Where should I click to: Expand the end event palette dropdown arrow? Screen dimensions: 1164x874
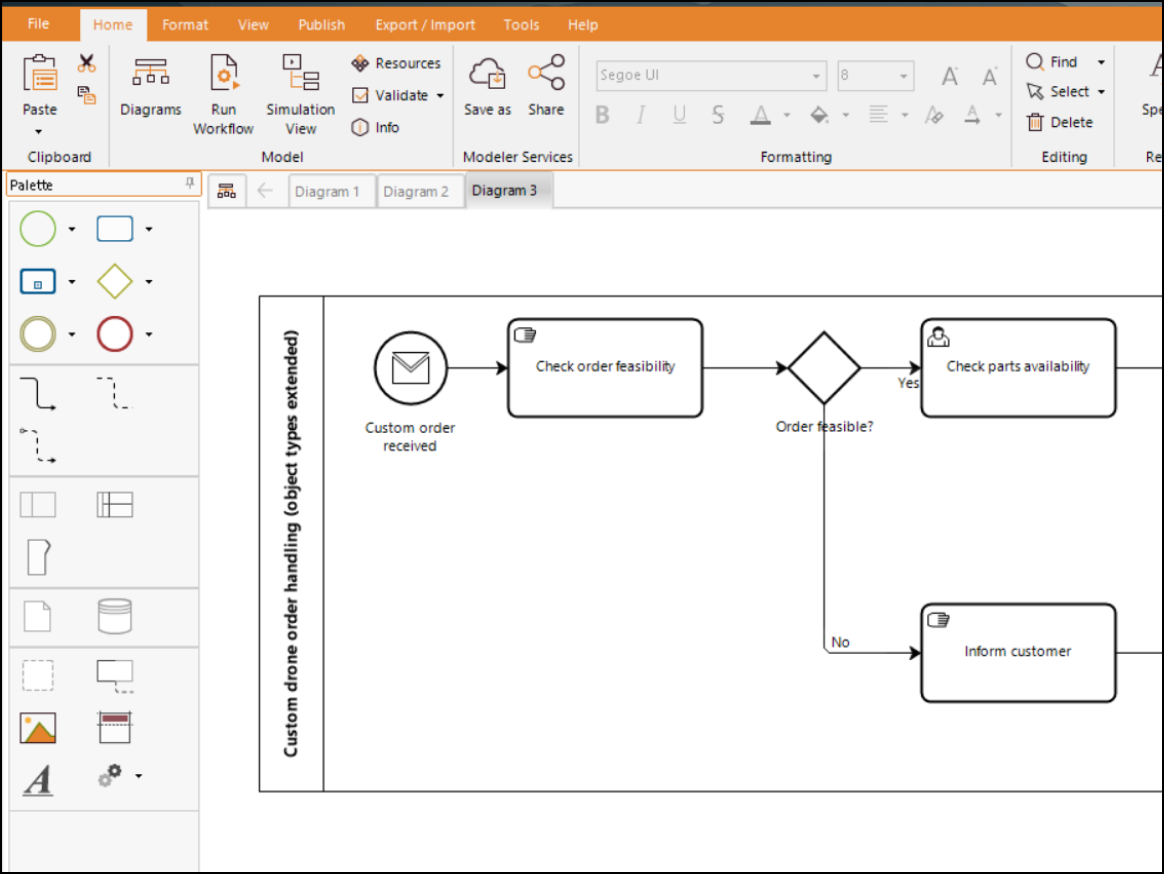click(x=148, y=335)
